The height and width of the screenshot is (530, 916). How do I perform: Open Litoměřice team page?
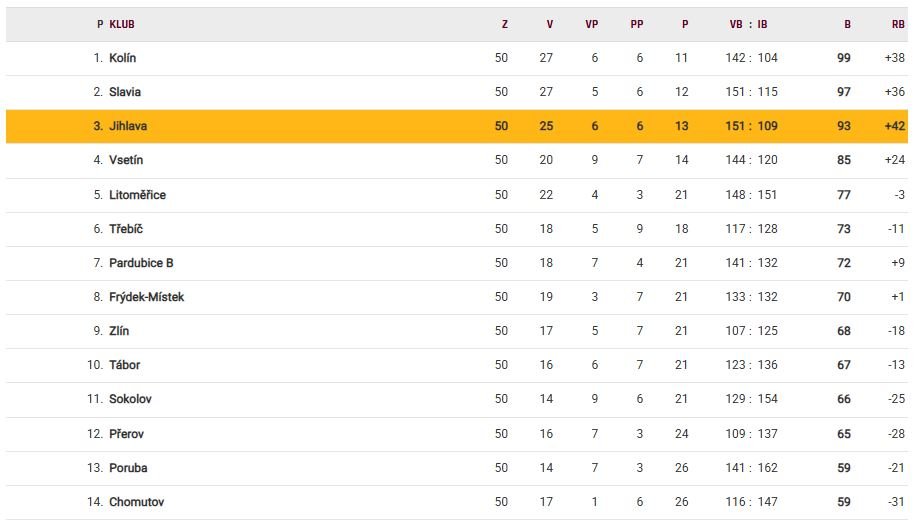pyautogui.click(x=137, y=195)
